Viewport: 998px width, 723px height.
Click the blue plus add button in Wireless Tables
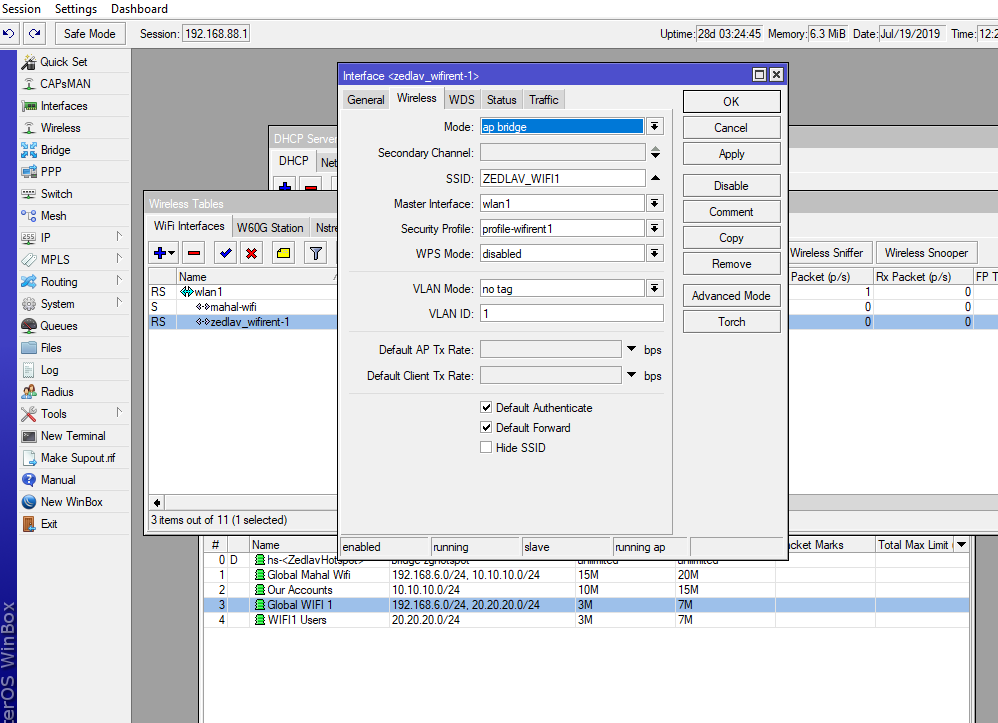[160, 253]
